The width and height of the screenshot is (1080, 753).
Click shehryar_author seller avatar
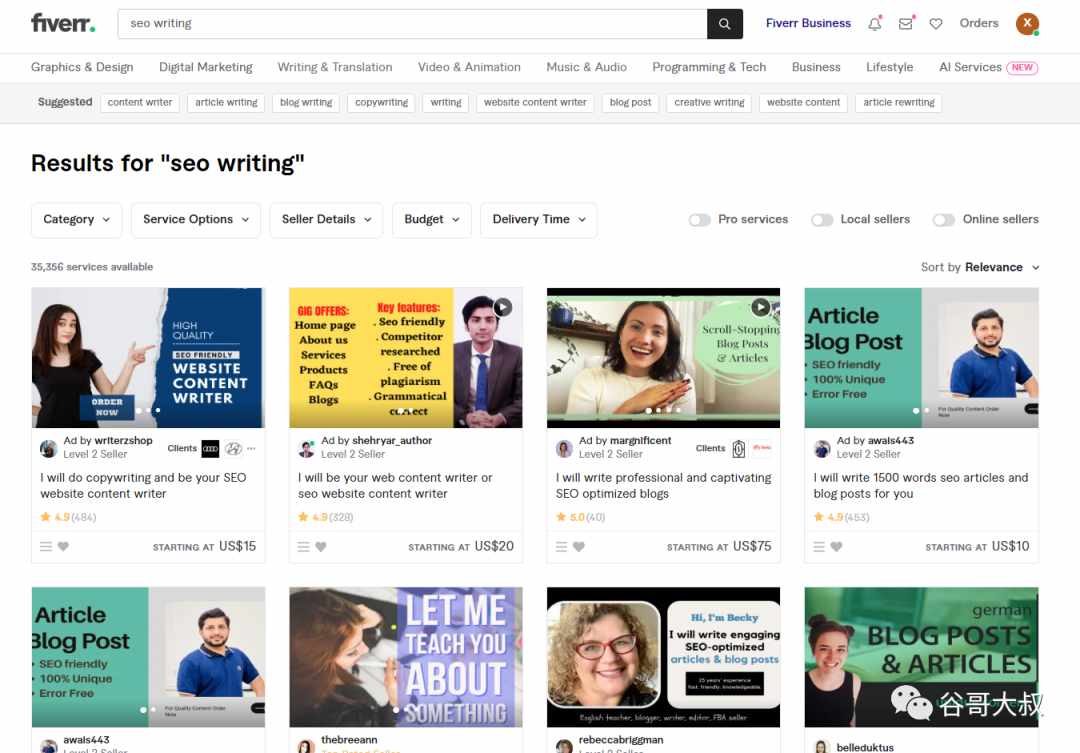click(307, 448)
